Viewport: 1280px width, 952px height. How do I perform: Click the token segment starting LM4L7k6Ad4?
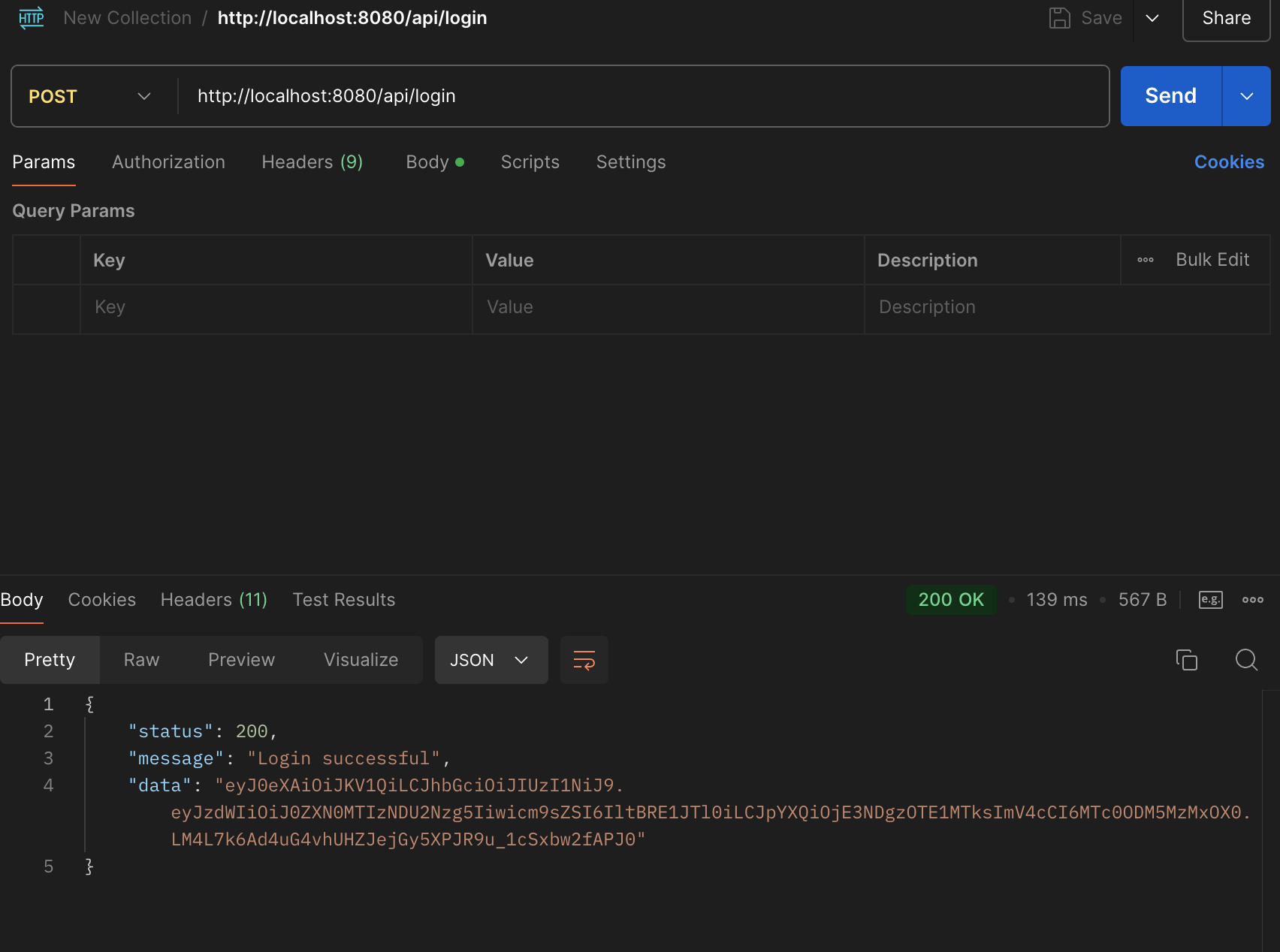pos(409,839)
